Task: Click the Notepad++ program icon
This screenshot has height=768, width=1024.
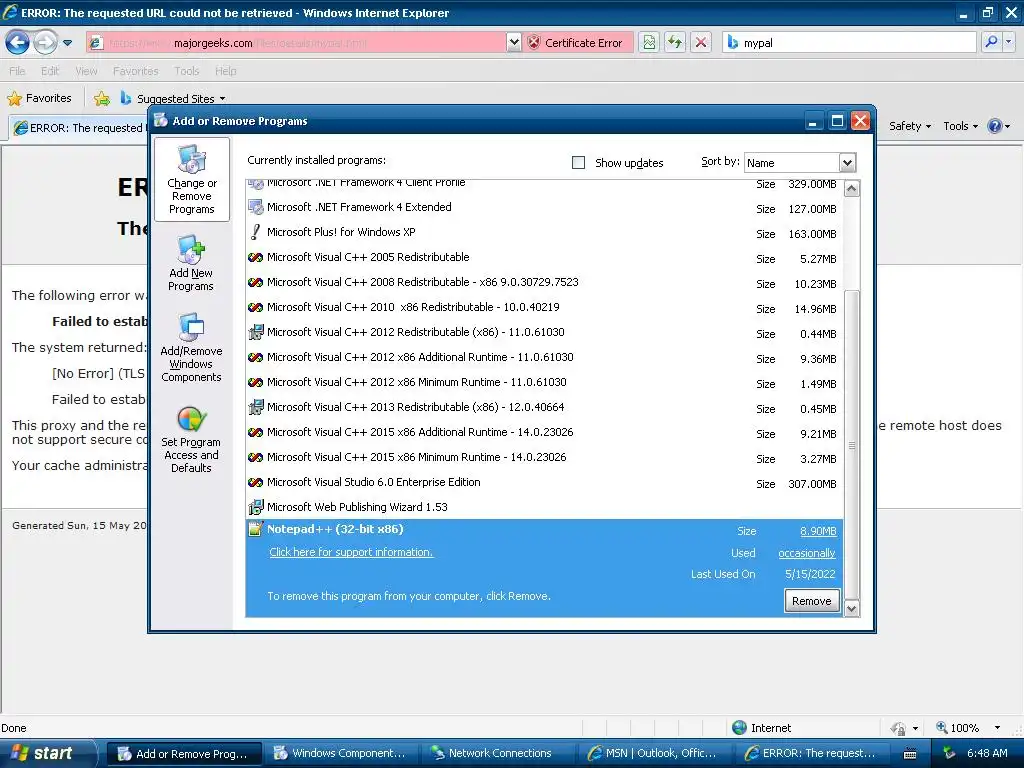Action: 255,530
